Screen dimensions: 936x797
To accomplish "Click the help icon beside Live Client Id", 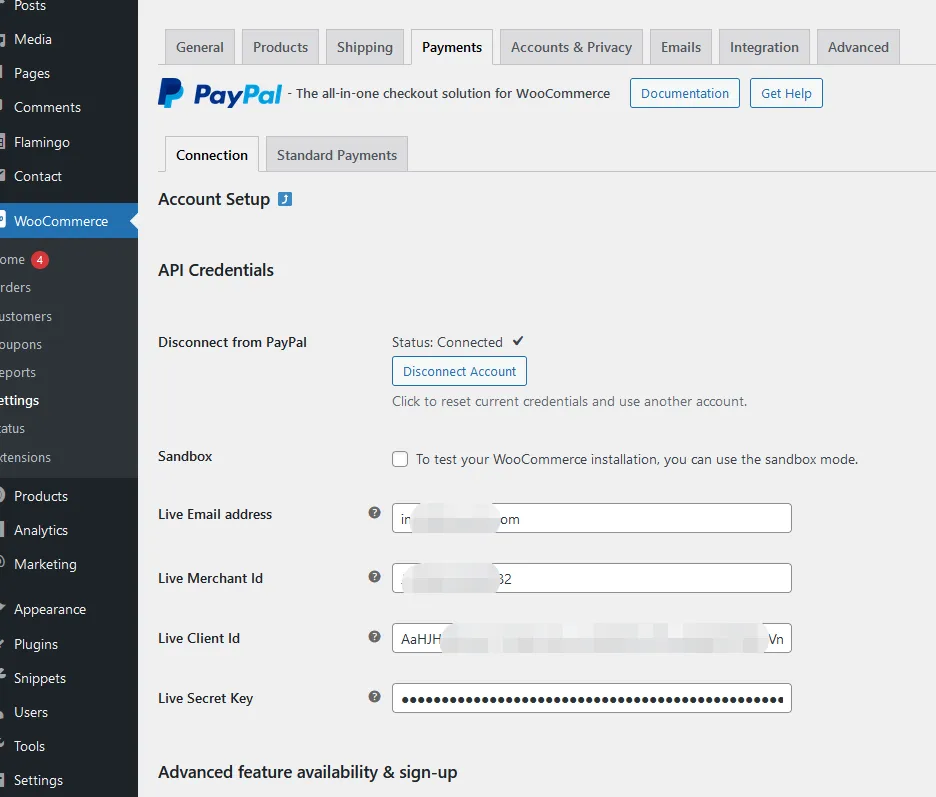I will coord(375,637).
